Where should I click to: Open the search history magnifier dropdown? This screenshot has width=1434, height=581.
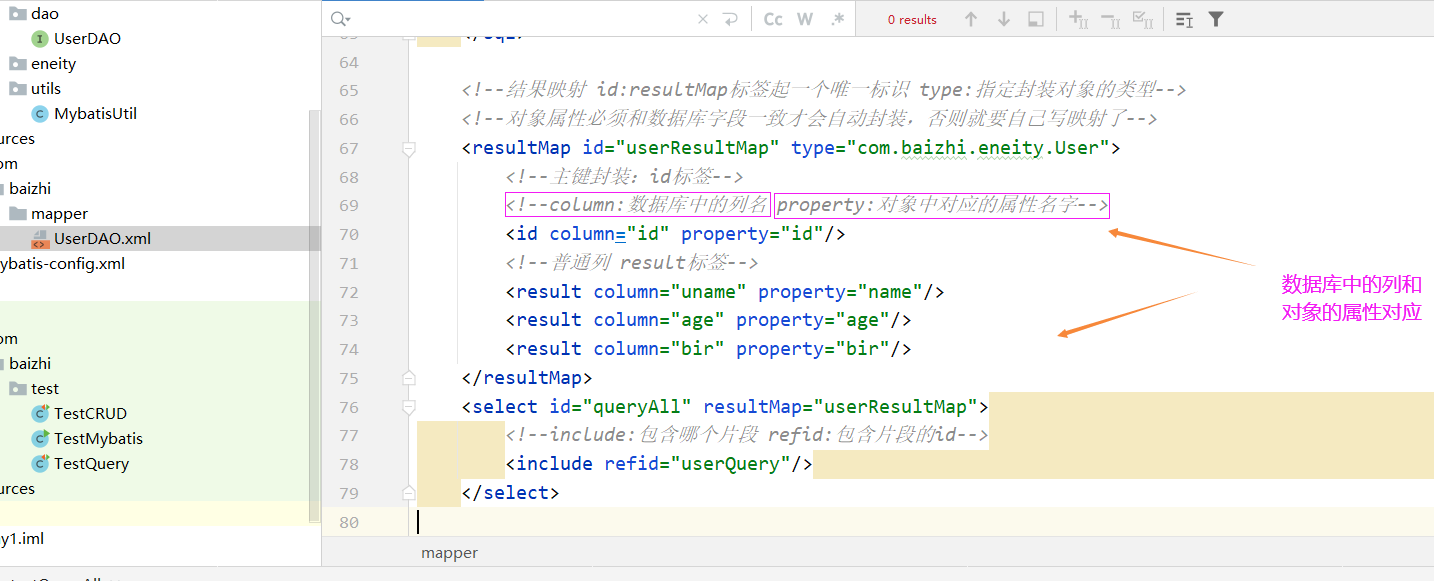[x=340, y=19]
